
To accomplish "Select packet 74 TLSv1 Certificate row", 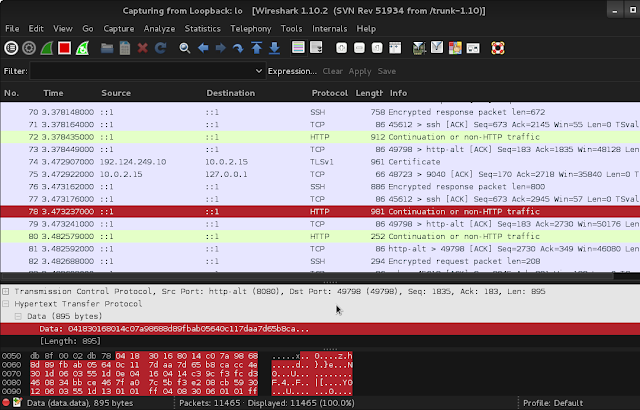I will point(320,162).
